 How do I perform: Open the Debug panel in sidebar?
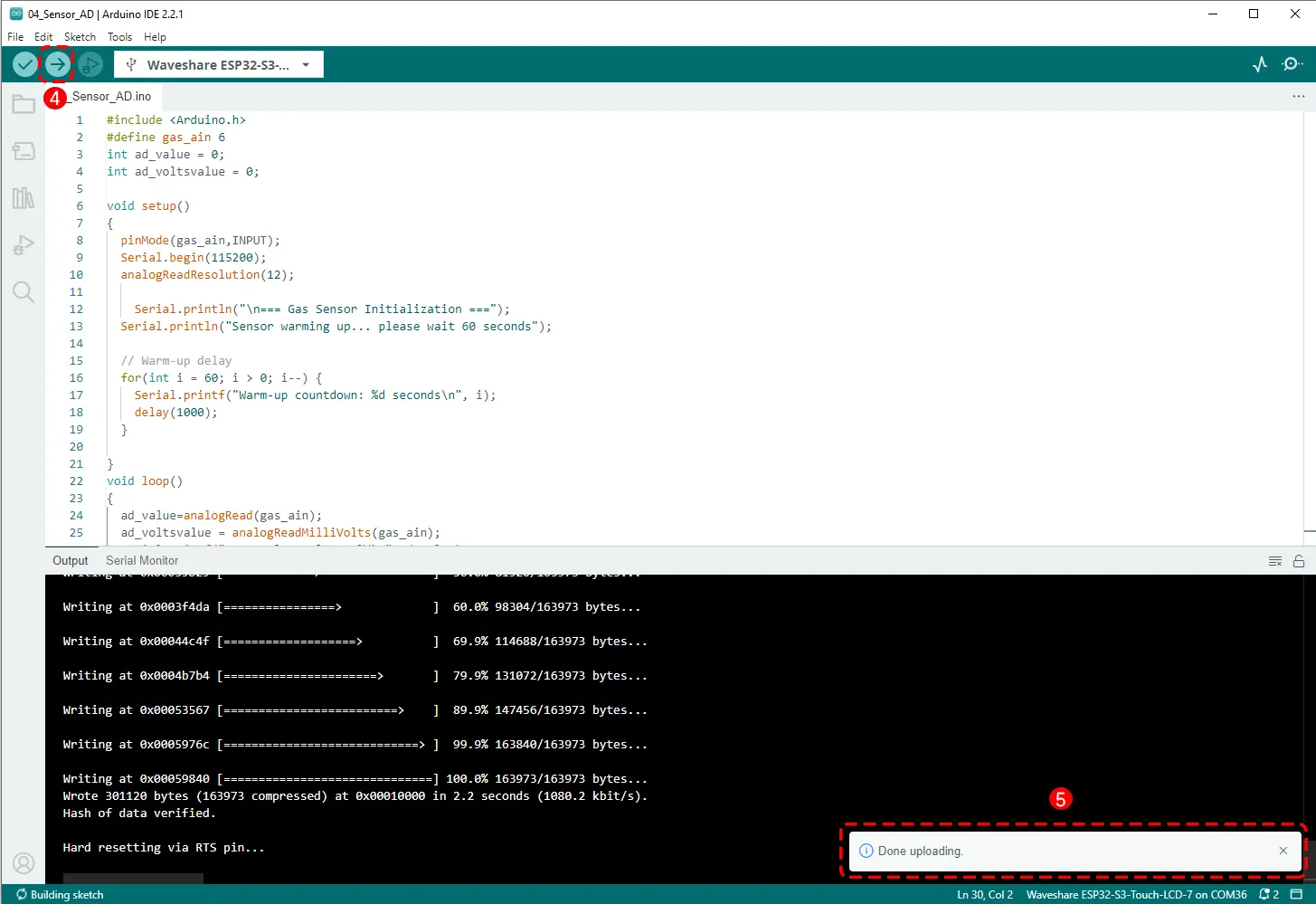click(24, 245)
